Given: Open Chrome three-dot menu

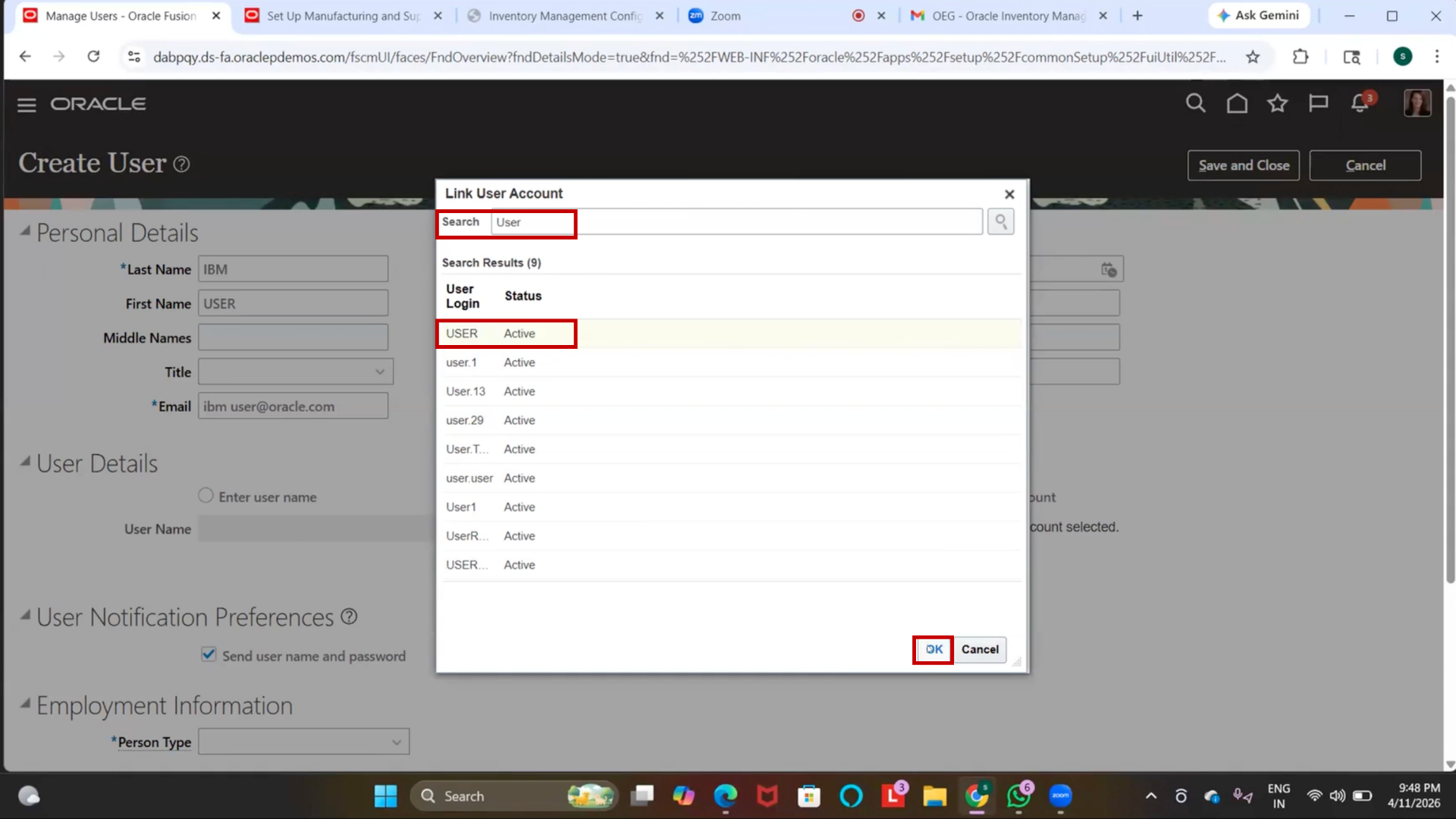Looking at the screenshot, I should coord(1436,57).
